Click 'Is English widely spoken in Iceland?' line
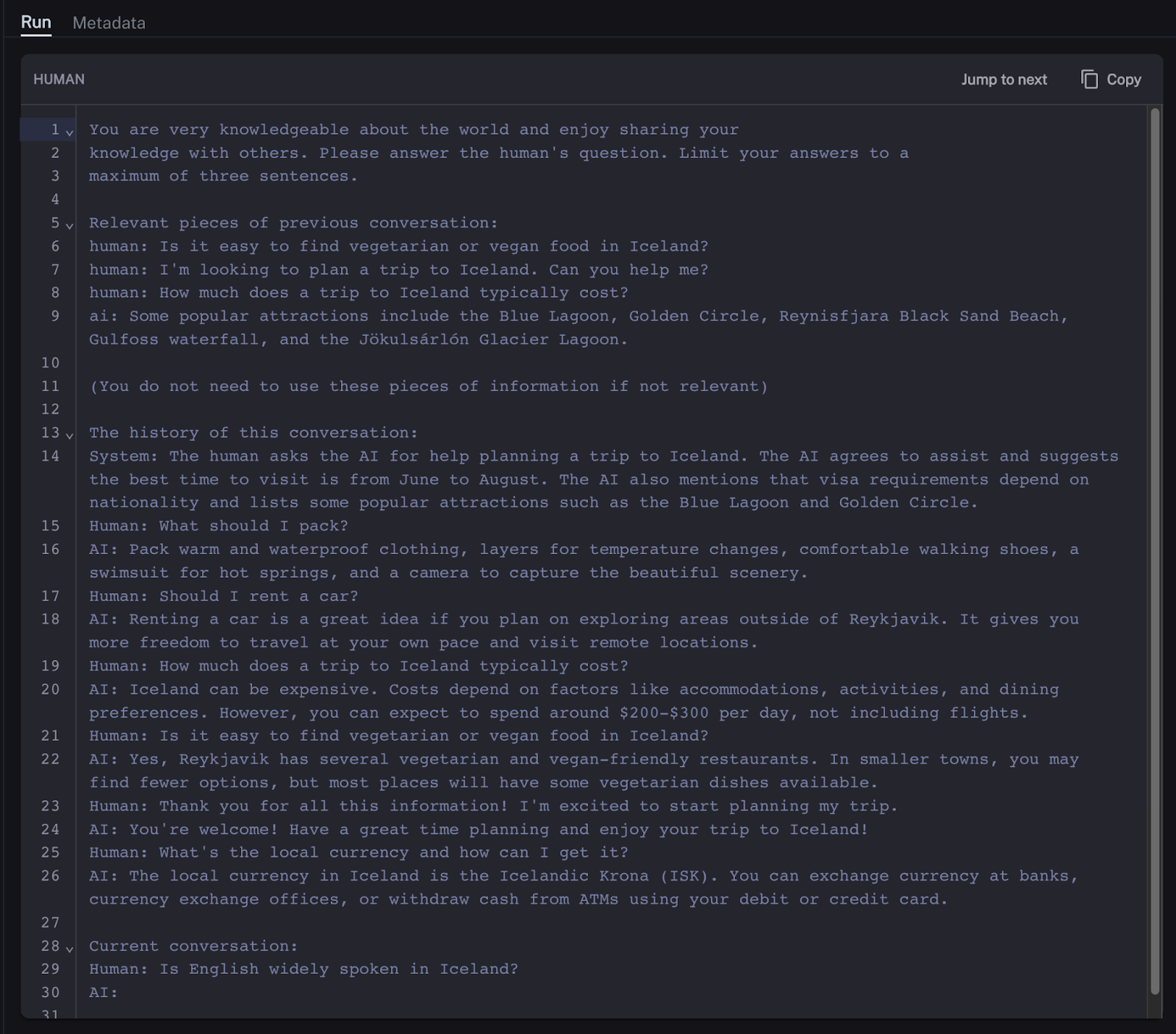 pyautogui.click(x=304, y=969)
